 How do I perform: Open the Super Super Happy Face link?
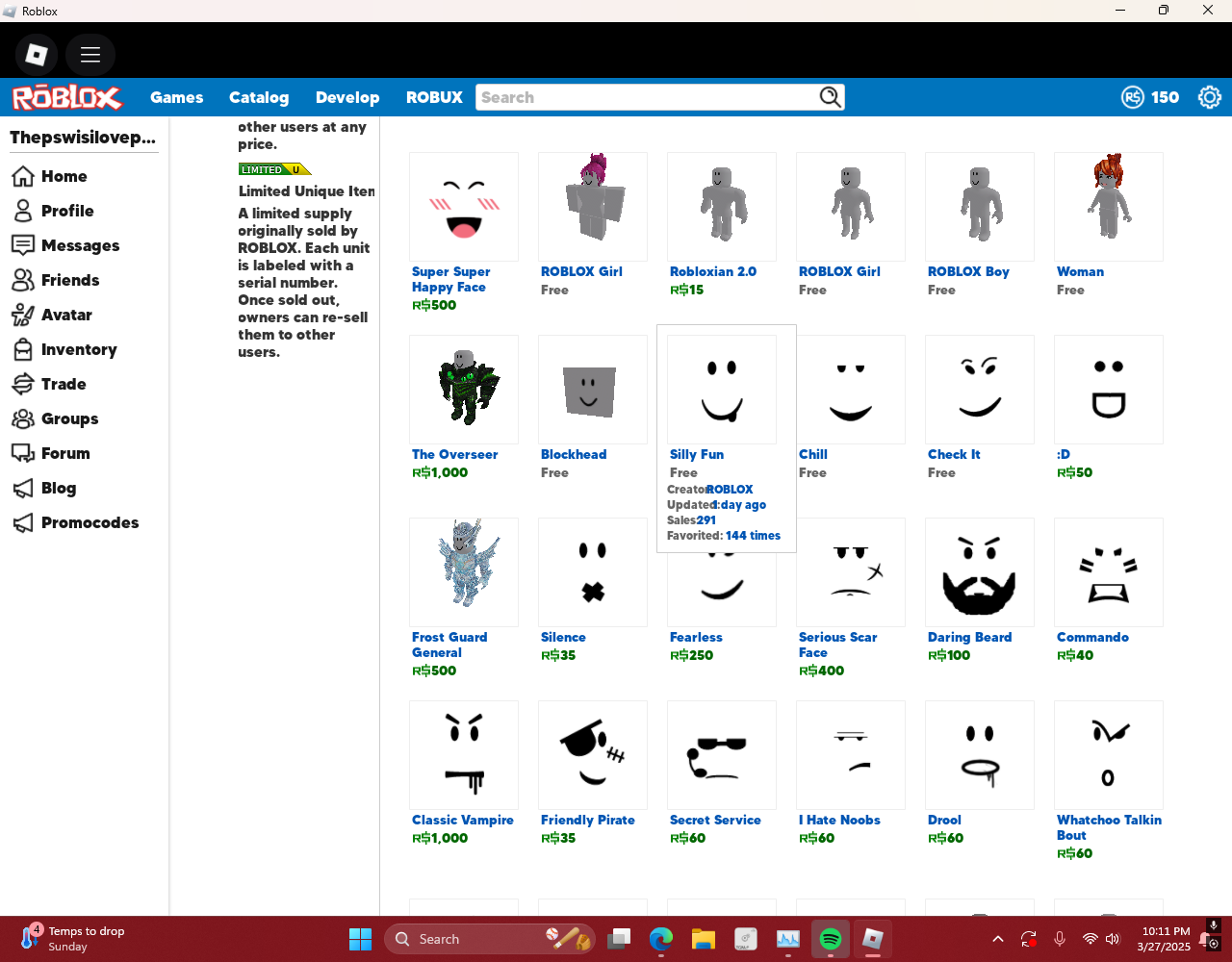[x=451, y=279]
